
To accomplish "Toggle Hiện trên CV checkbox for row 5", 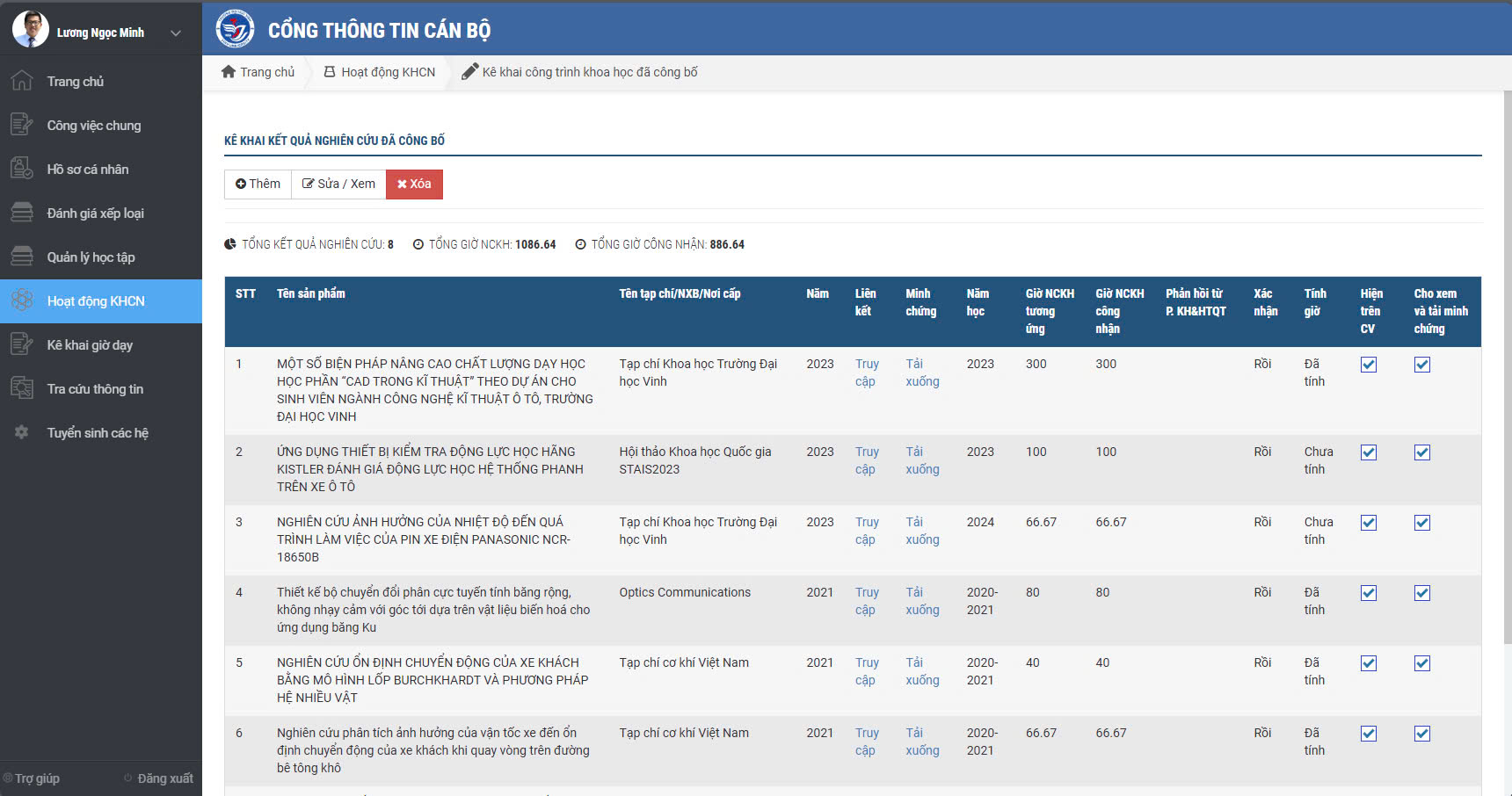I will click(x=1369, y=663).
